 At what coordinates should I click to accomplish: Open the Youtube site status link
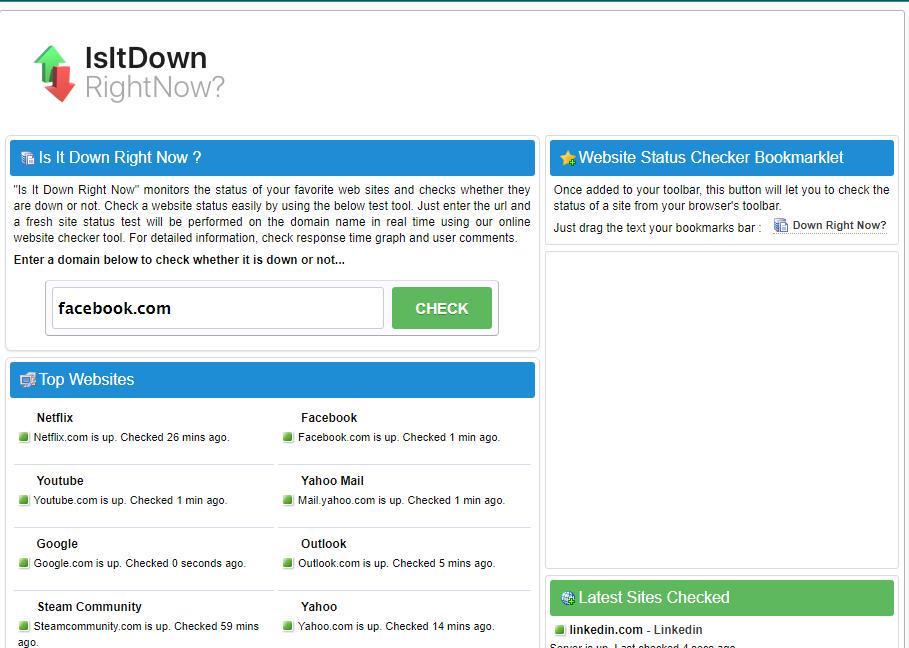(60, 481)
